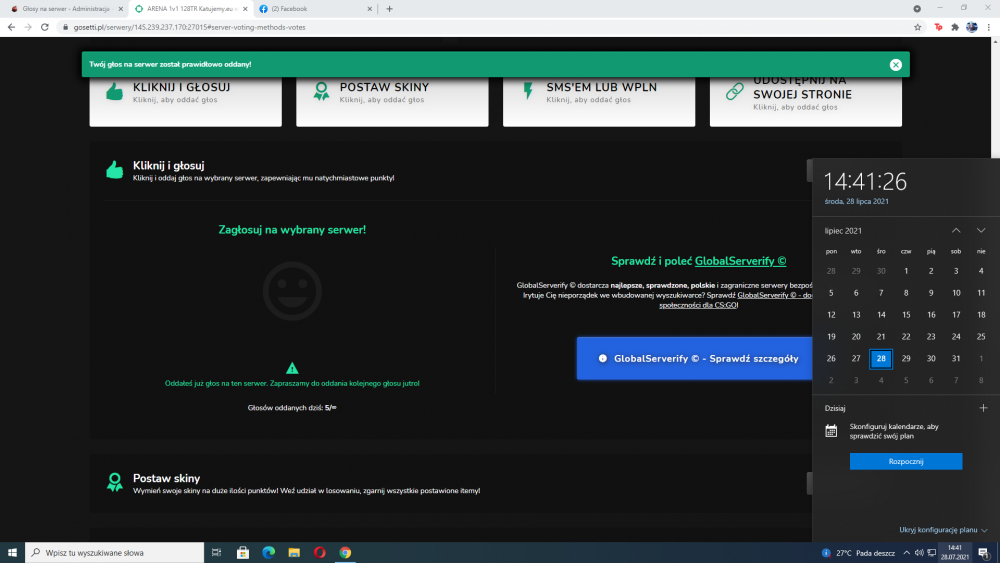The height and width of the screenshot is (563, 1000).
Task: Open the Windows Start menu
Action: pyautogui.click(x=12, y=553)
